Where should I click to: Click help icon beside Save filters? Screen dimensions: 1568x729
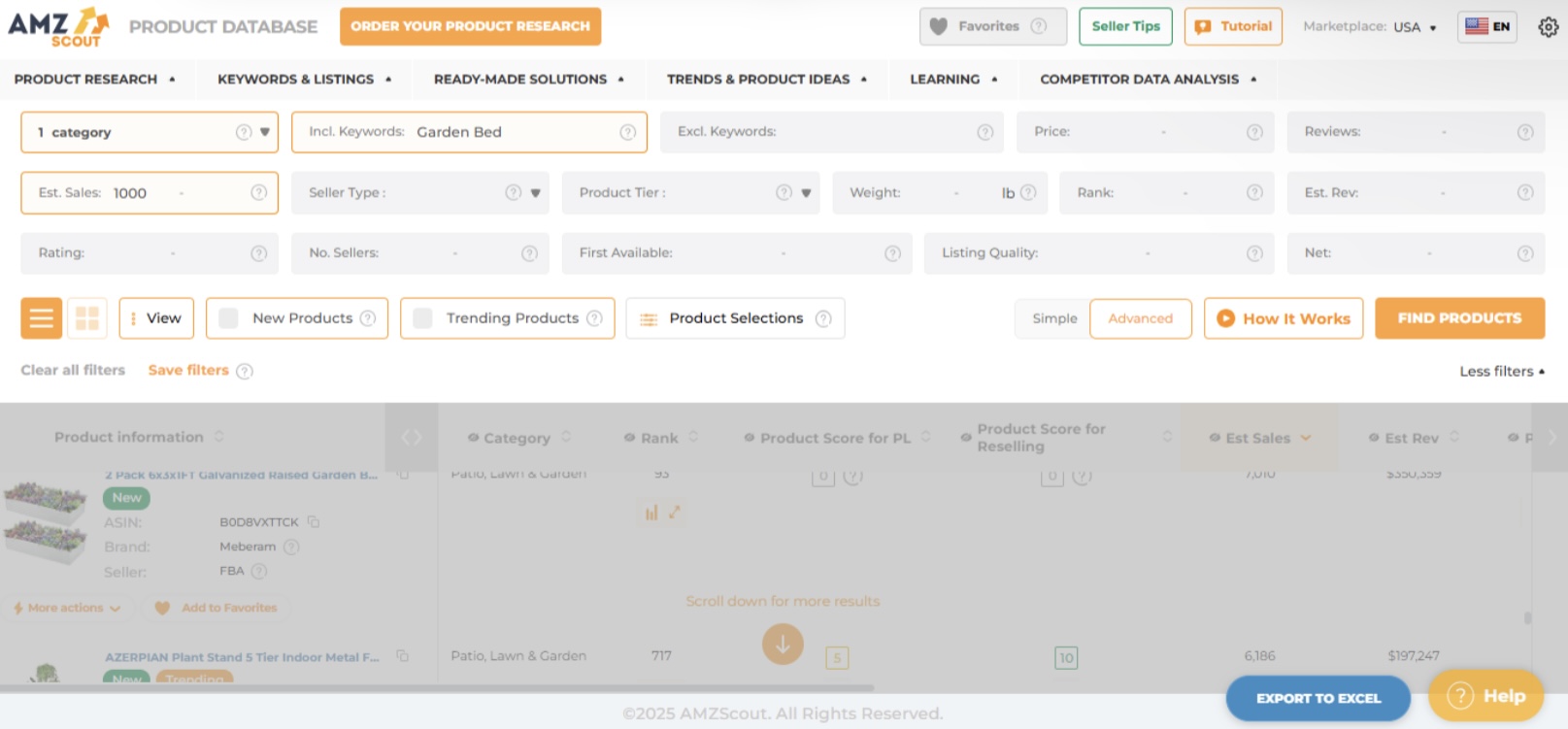pos(245,371)
